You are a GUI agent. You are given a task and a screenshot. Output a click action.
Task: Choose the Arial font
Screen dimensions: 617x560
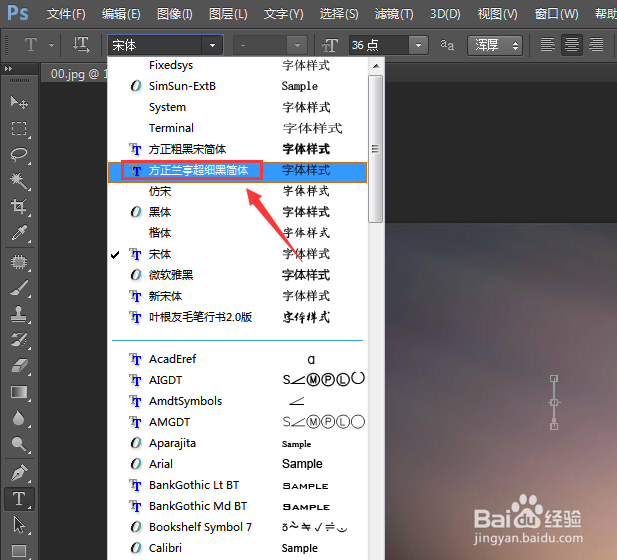(237, 464)
